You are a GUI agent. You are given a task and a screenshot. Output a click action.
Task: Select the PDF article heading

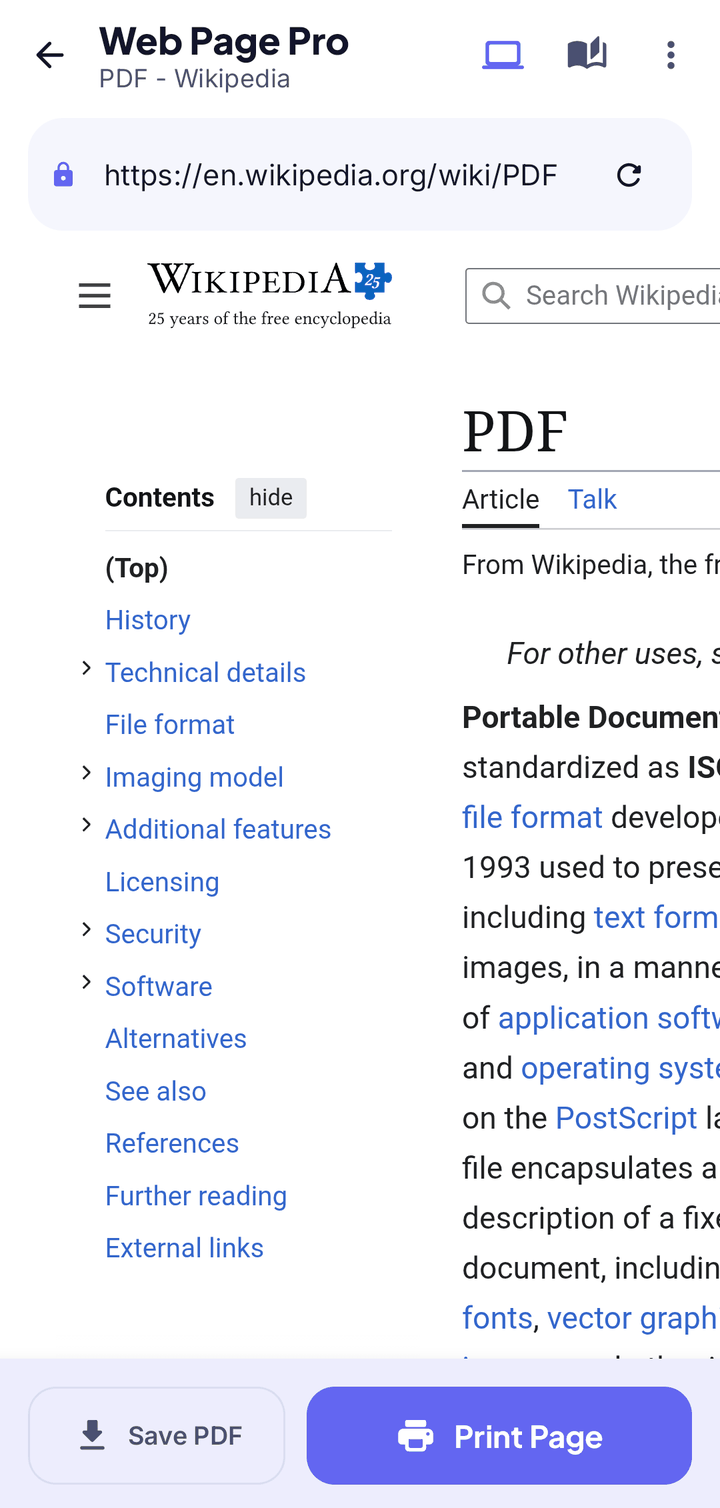[x=515, y=431]
